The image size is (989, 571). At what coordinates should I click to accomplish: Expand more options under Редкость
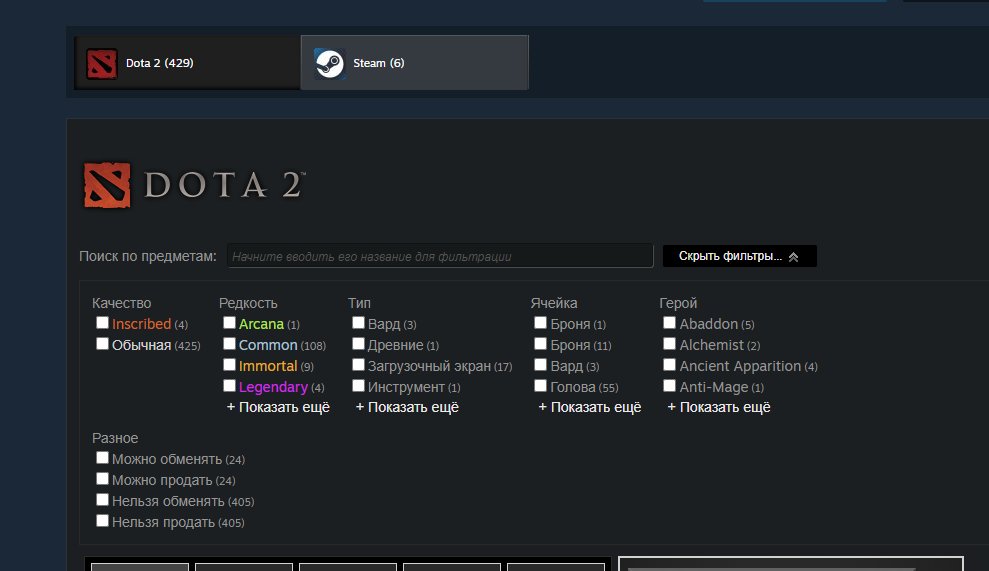pyautogui.click(x=278, y=407)
